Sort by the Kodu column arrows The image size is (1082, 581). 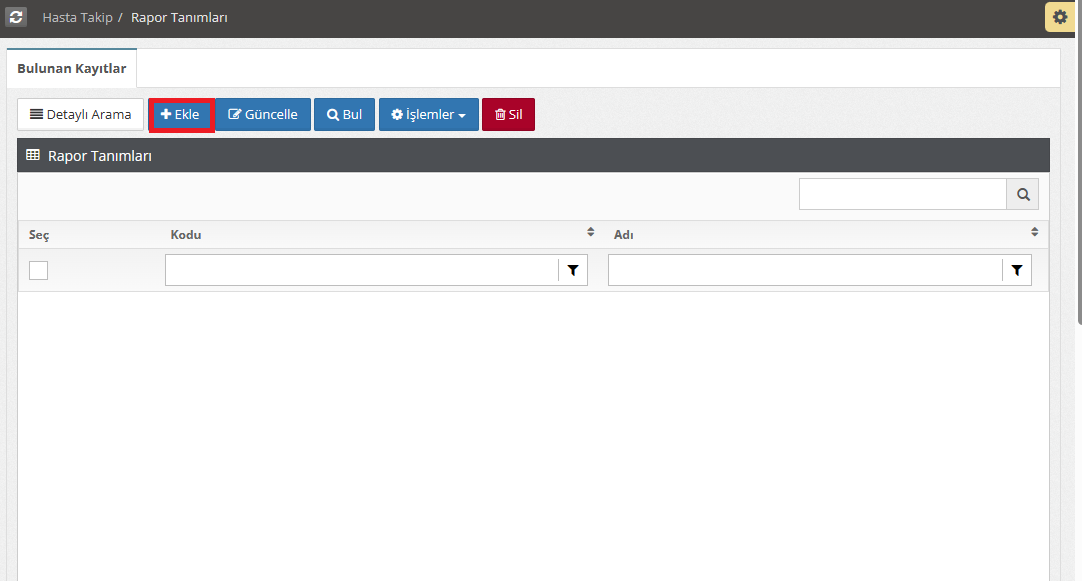(x=590, y=233)
